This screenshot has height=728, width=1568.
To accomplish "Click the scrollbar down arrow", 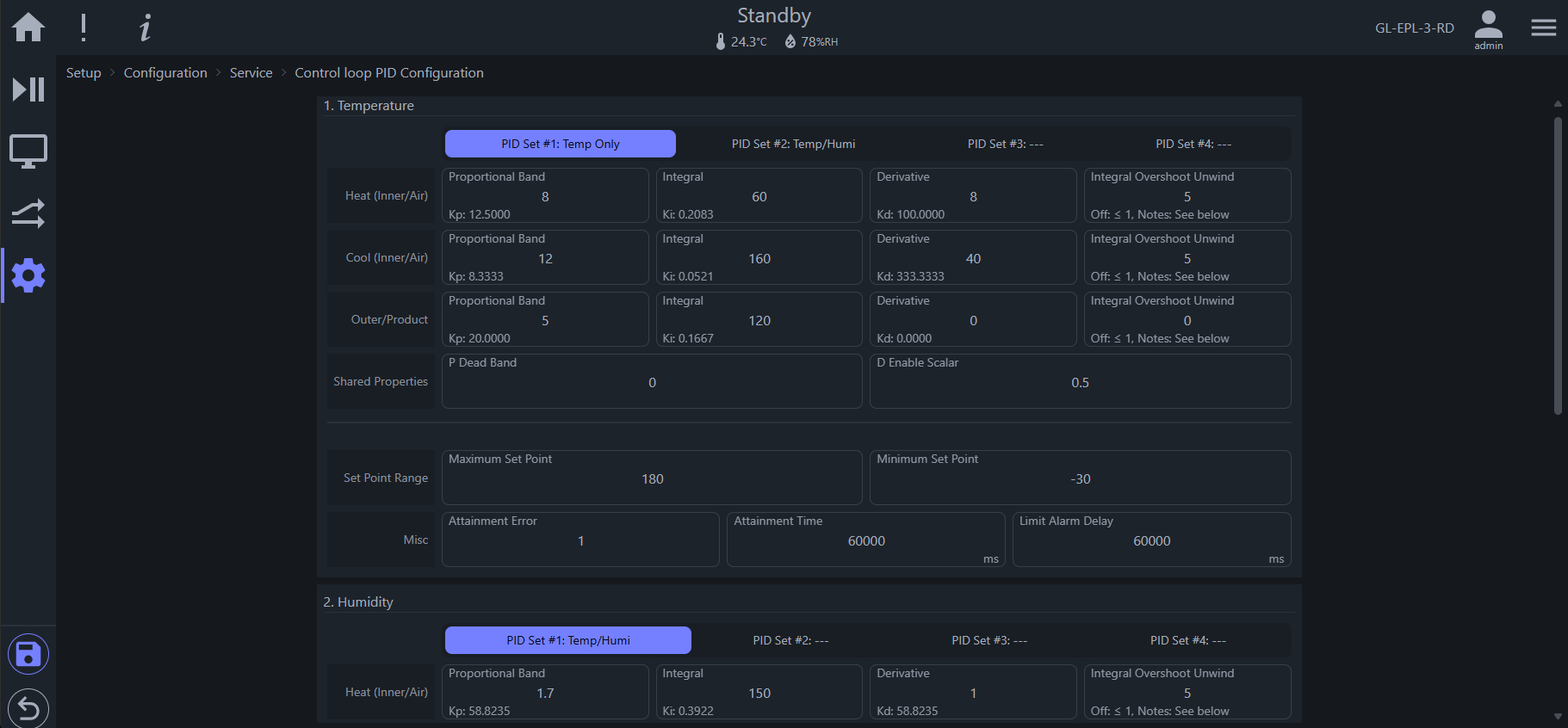I will pyautogui.click(x=1558, y=716).
